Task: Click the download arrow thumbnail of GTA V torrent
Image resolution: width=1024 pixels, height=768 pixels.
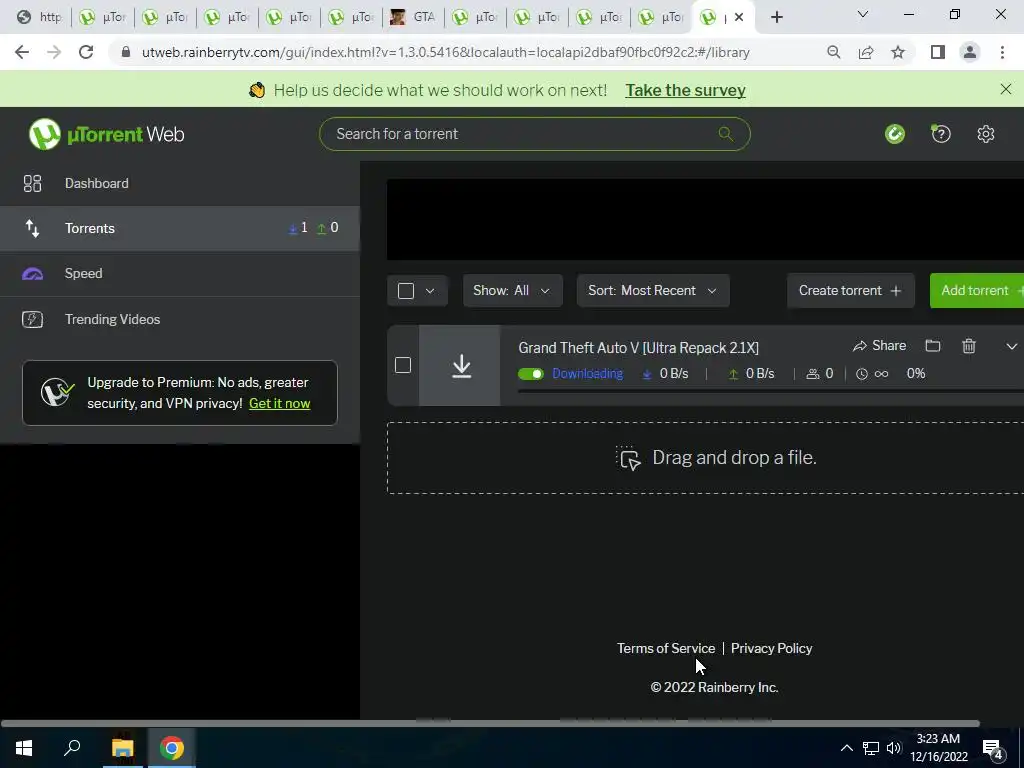Action: click(x=461, y=366)
